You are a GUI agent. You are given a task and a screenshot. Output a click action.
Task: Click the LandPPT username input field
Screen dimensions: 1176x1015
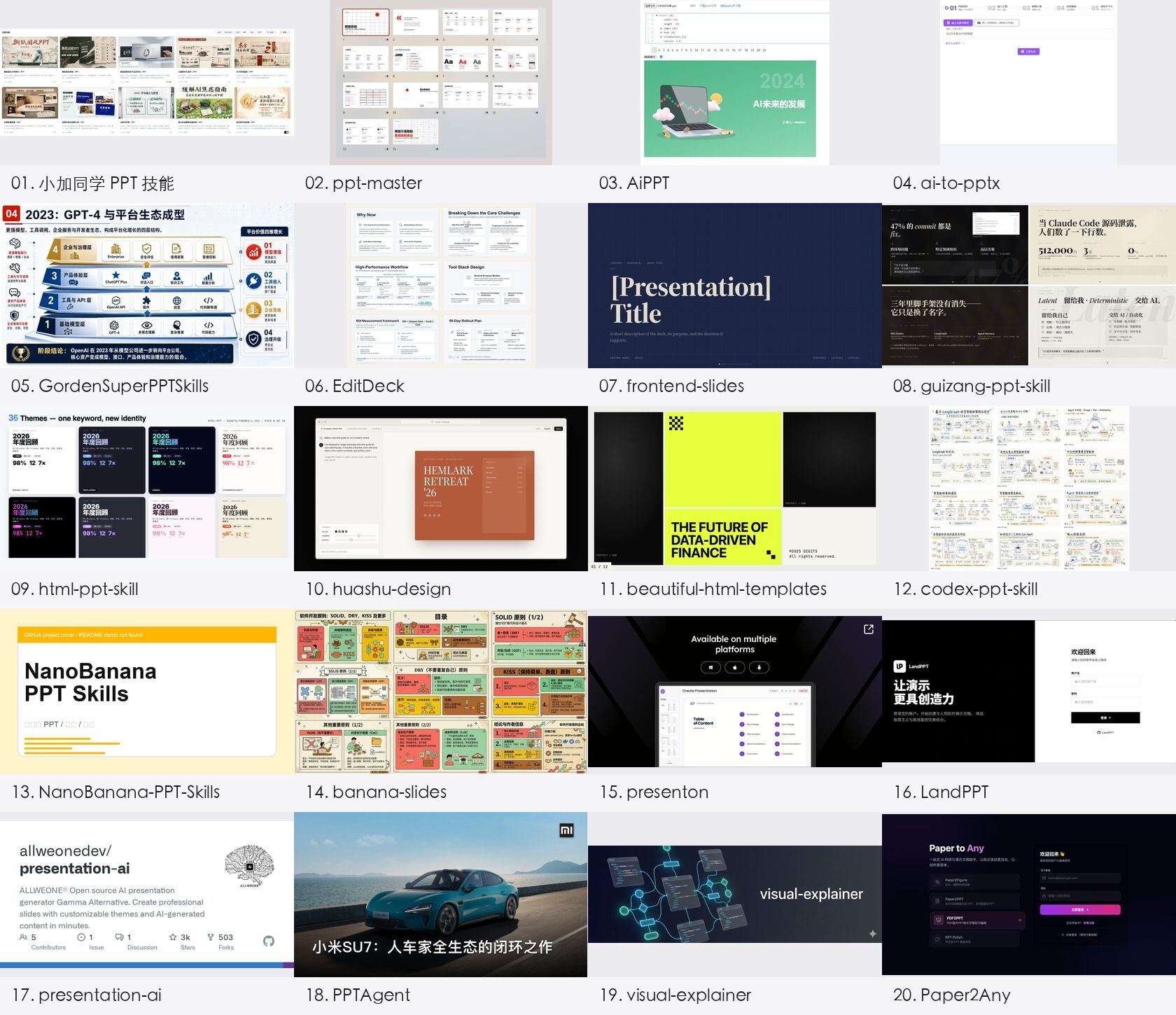(1105, 681)
